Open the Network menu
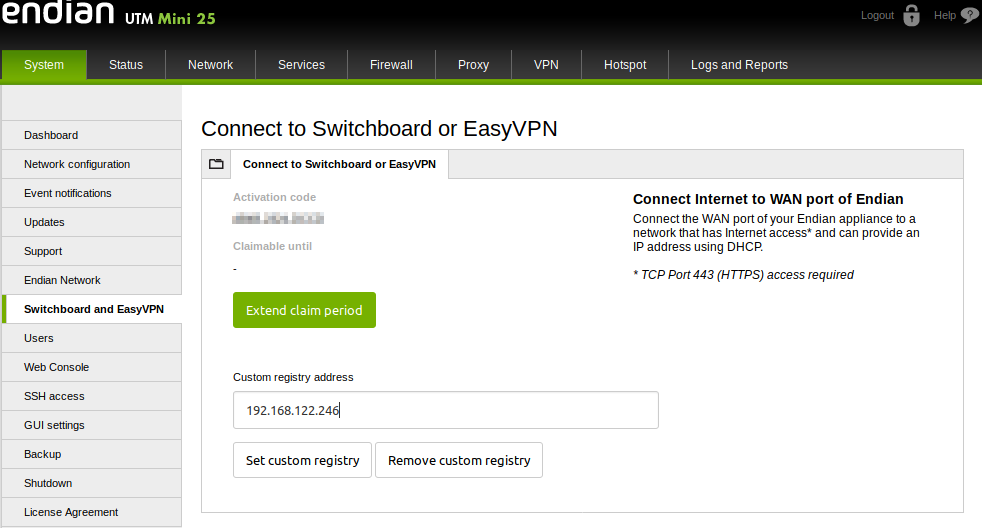This screenshot has width=982, height=528. (x=210, y=65)
